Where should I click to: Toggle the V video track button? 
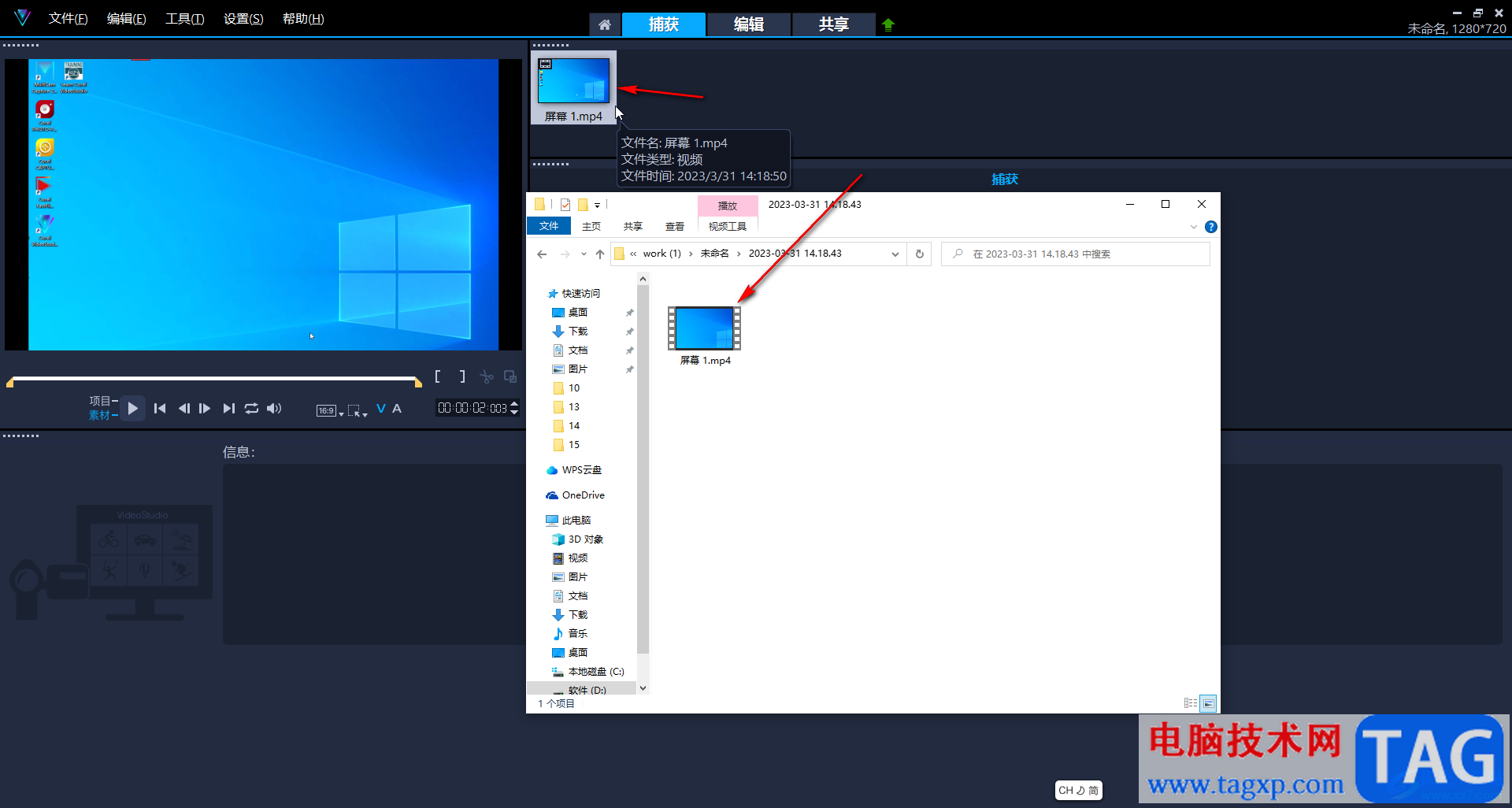[x=381, y=408]
